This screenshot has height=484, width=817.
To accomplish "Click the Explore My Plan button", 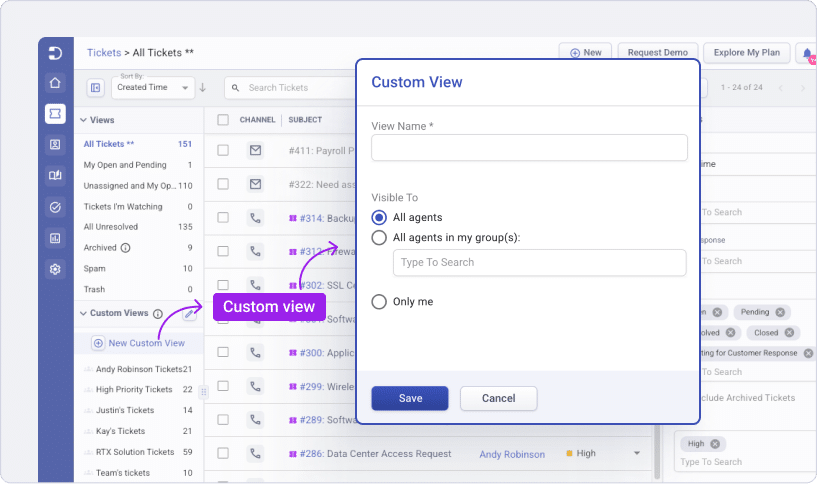I will [x=747, y=53].
